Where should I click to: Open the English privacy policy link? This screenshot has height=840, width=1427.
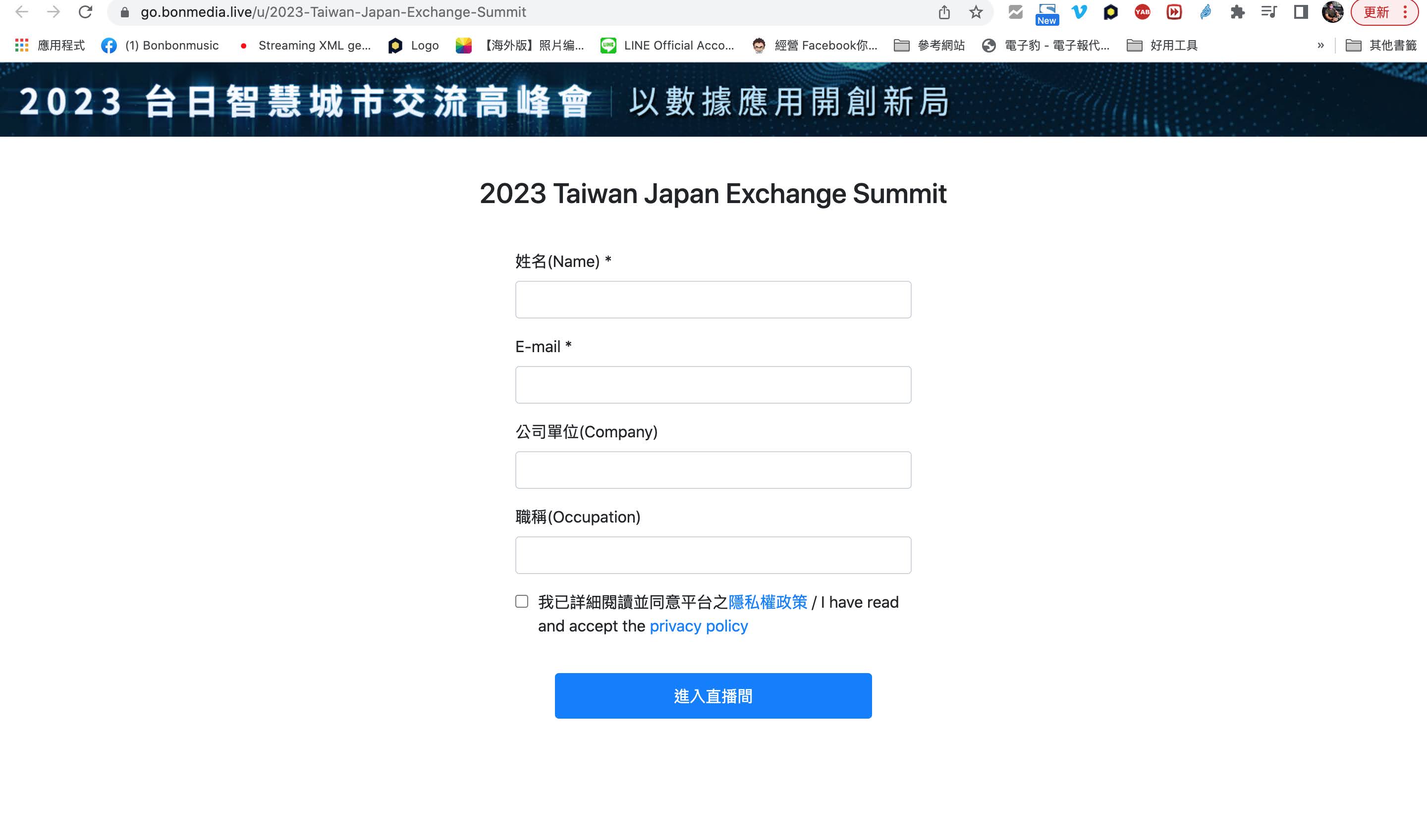pyautogui.click(x=698, y=626)
